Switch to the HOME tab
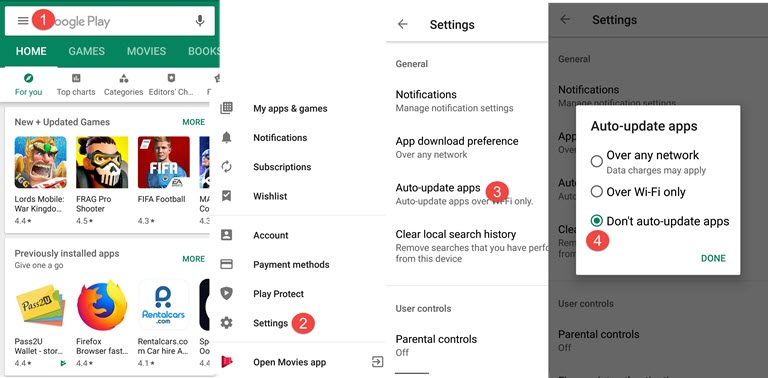 click(x=31, y=51)
